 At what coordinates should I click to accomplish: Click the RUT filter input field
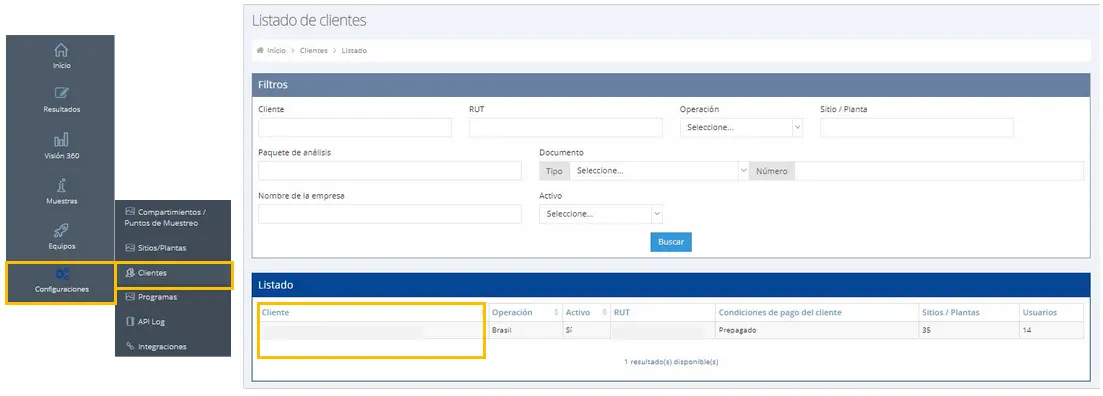(x=566, y=127)
